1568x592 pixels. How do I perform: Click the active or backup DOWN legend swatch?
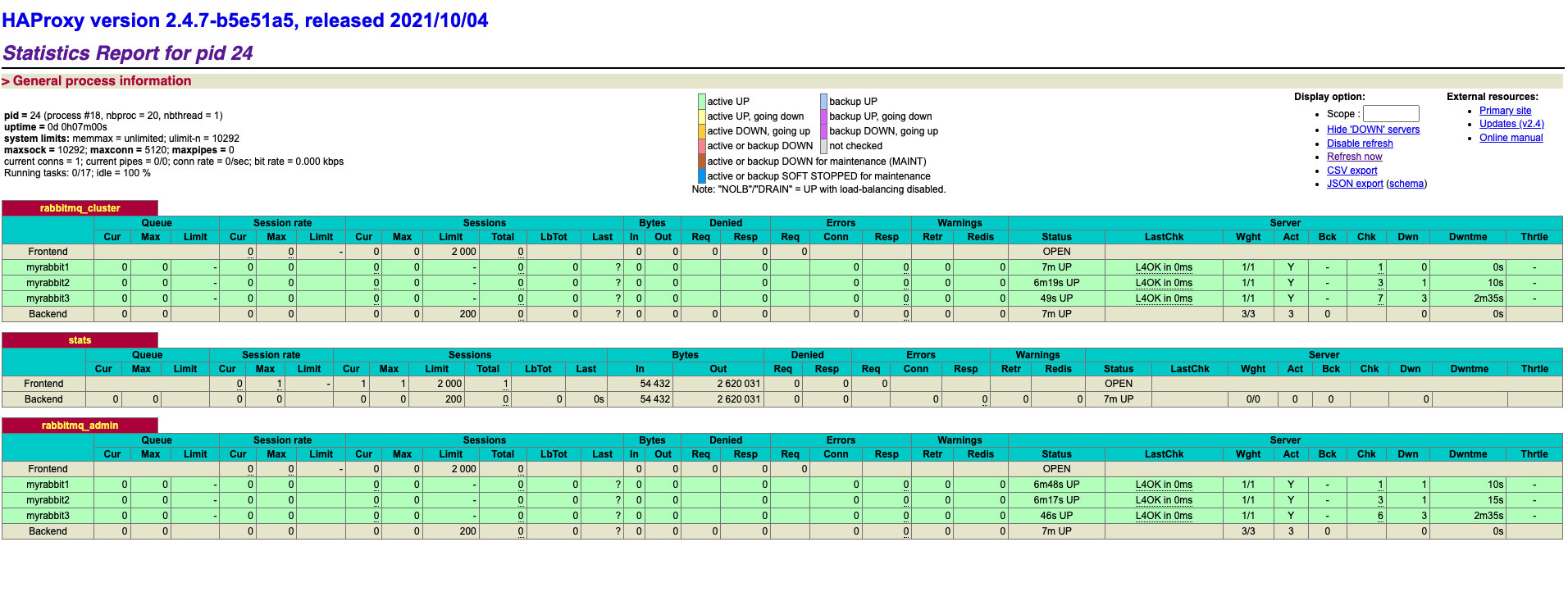click(701, 146)
